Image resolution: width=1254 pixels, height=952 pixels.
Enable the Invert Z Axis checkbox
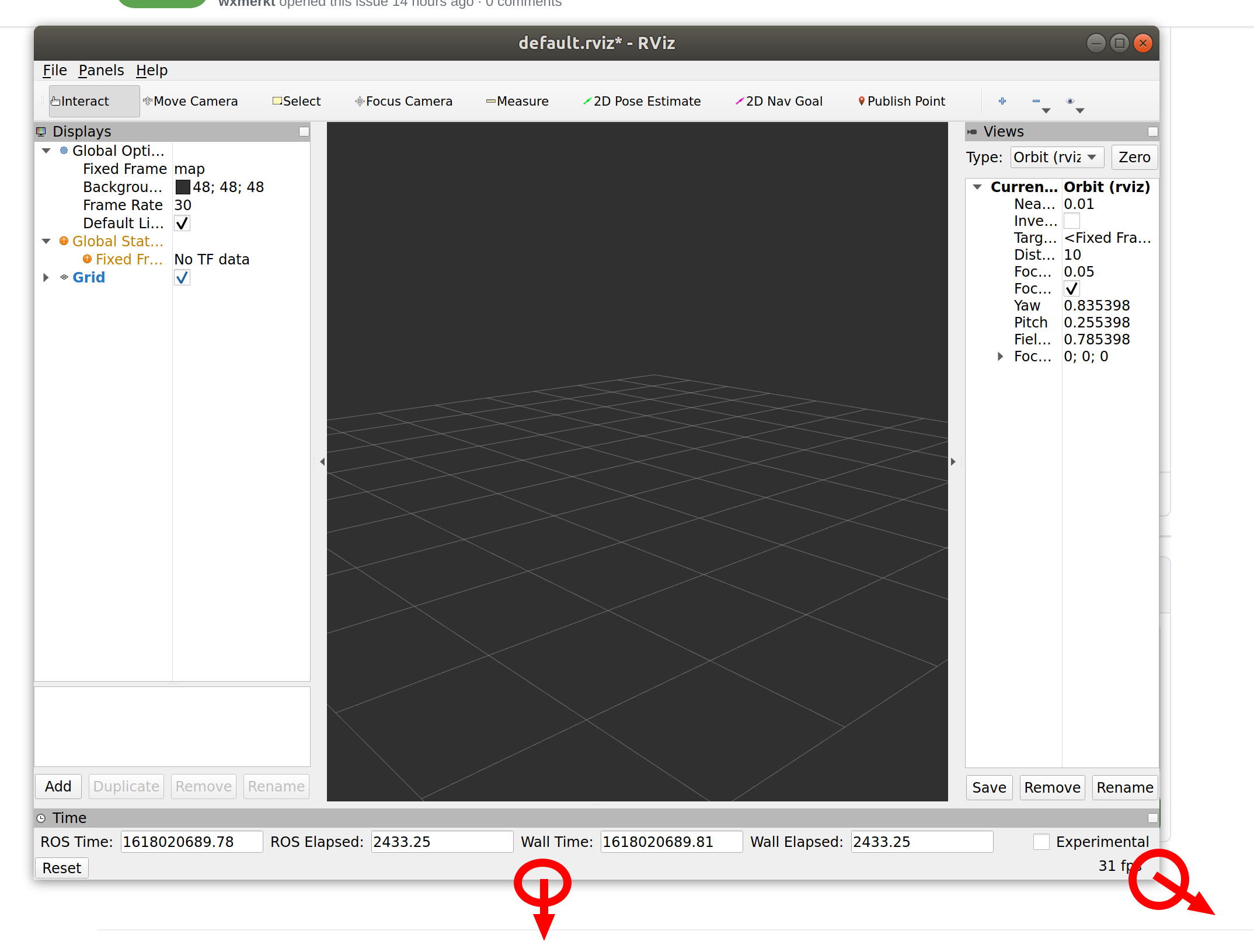[1072, 221]
